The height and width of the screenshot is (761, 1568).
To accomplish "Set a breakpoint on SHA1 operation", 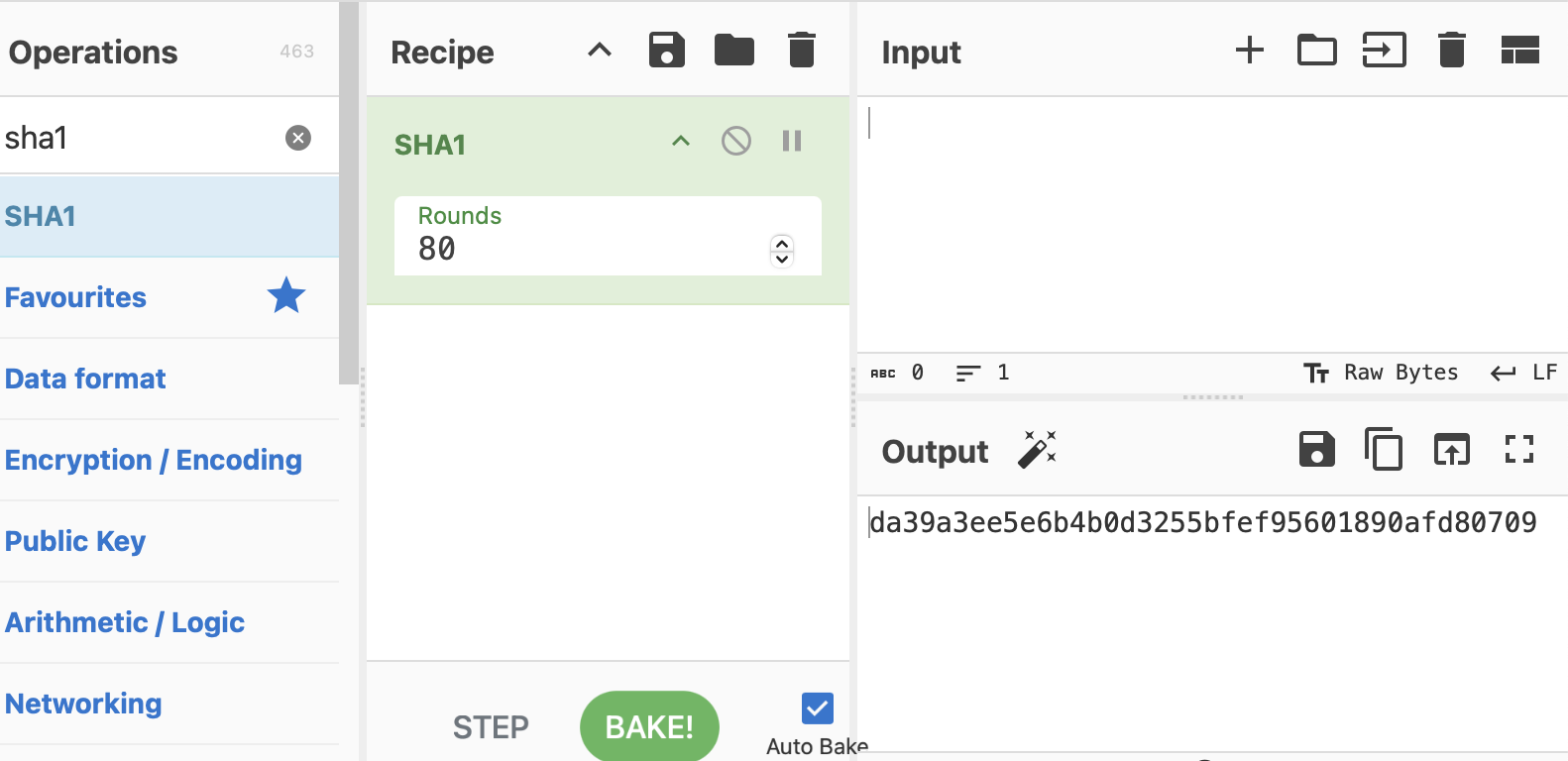I will 792,142.
